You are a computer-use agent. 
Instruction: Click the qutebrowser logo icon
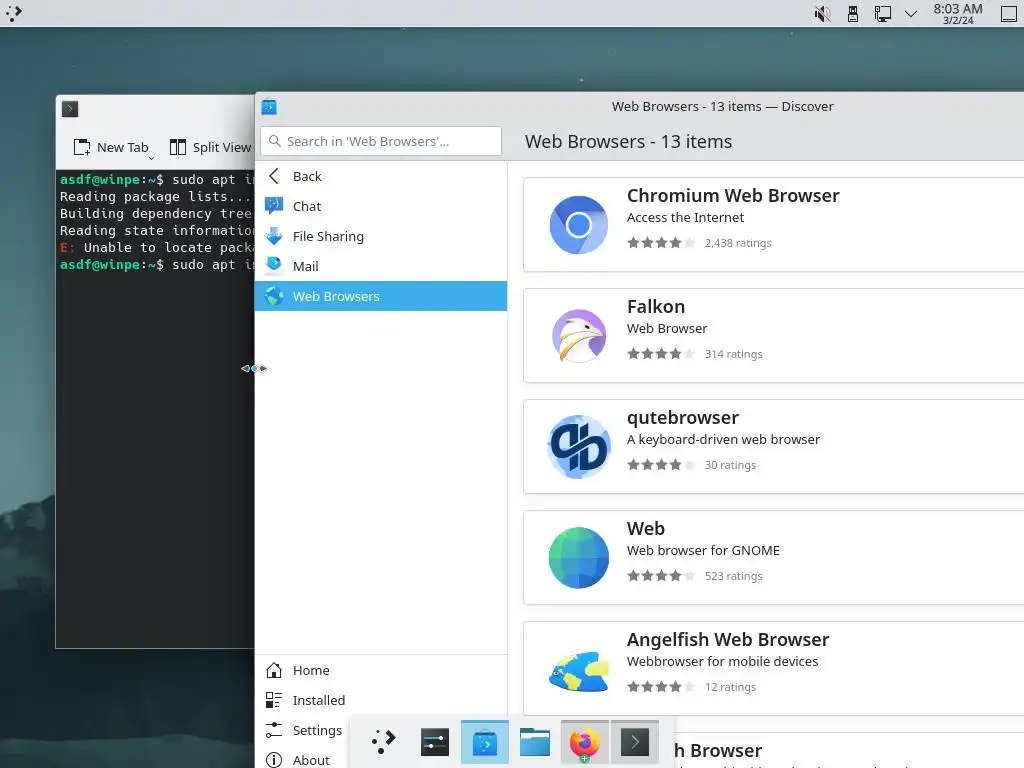click(x=579, y=447)
